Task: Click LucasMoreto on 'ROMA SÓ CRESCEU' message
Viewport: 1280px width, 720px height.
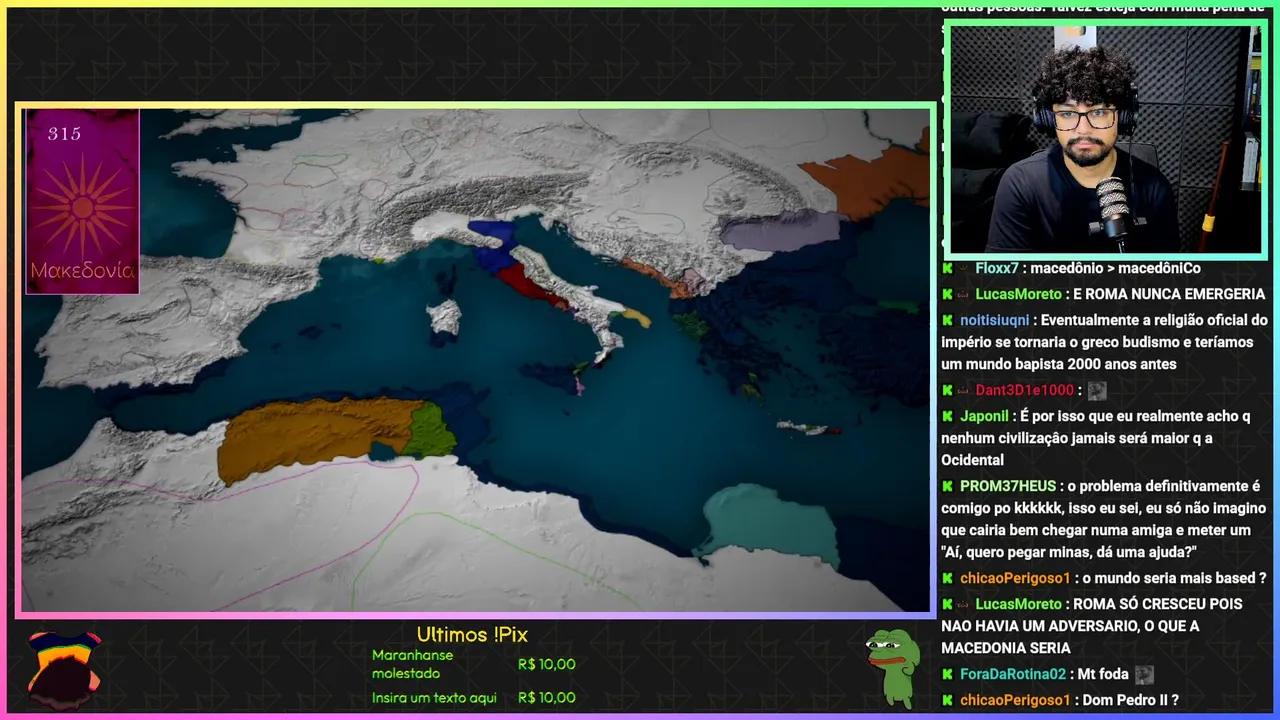Action: 1019,604
